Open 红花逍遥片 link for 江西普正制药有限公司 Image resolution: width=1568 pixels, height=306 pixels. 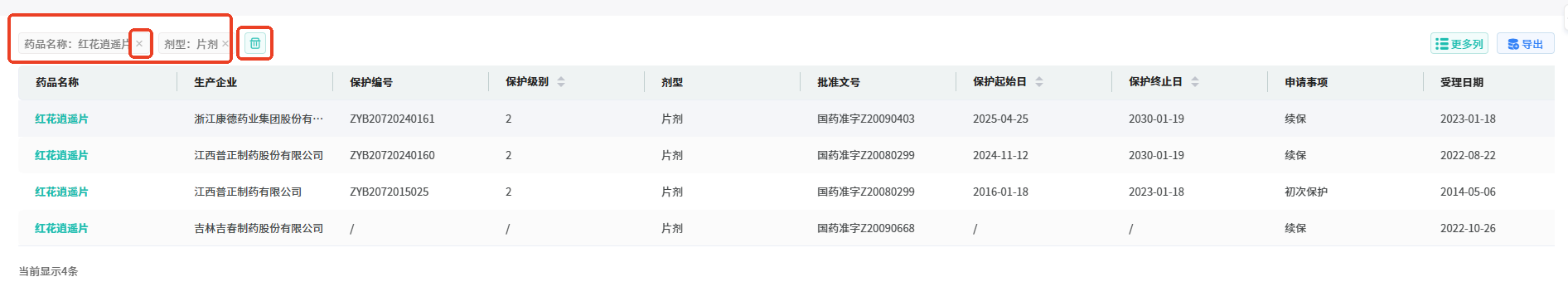[61, 192]
